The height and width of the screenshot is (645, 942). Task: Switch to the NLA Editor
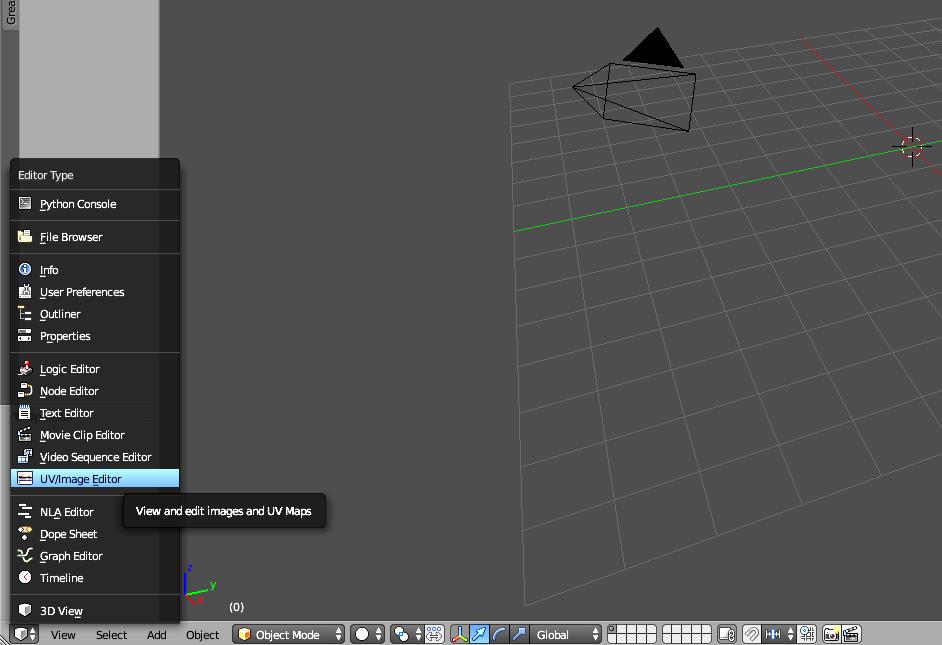click(95, 512)
